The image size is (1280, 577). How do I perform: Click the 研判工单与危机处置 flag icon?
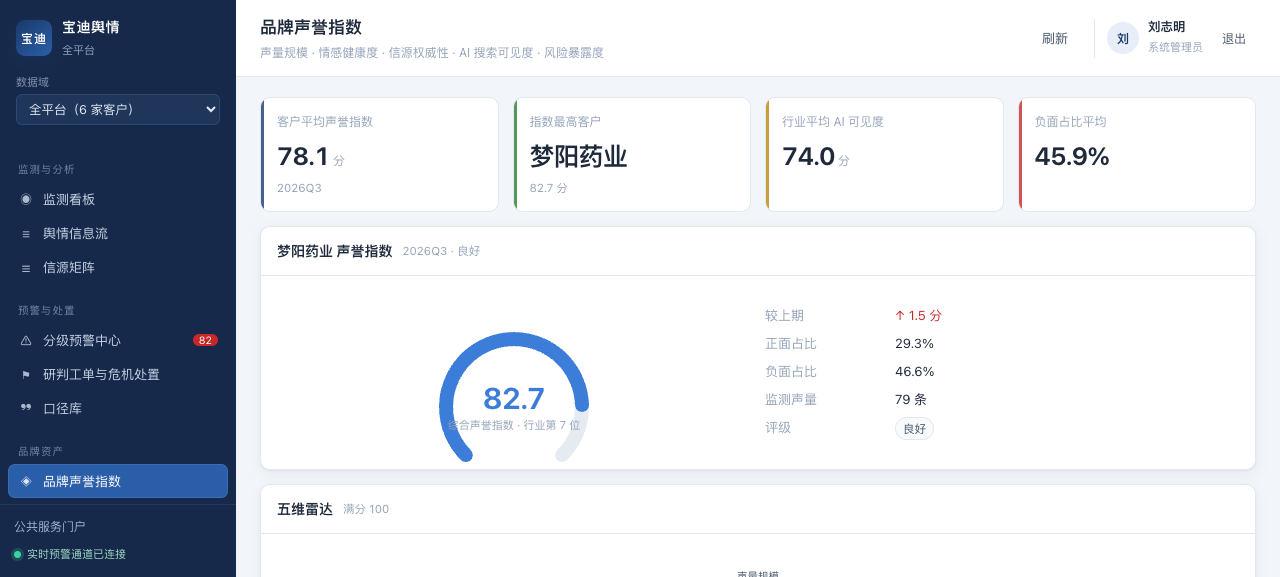(26, 374)
